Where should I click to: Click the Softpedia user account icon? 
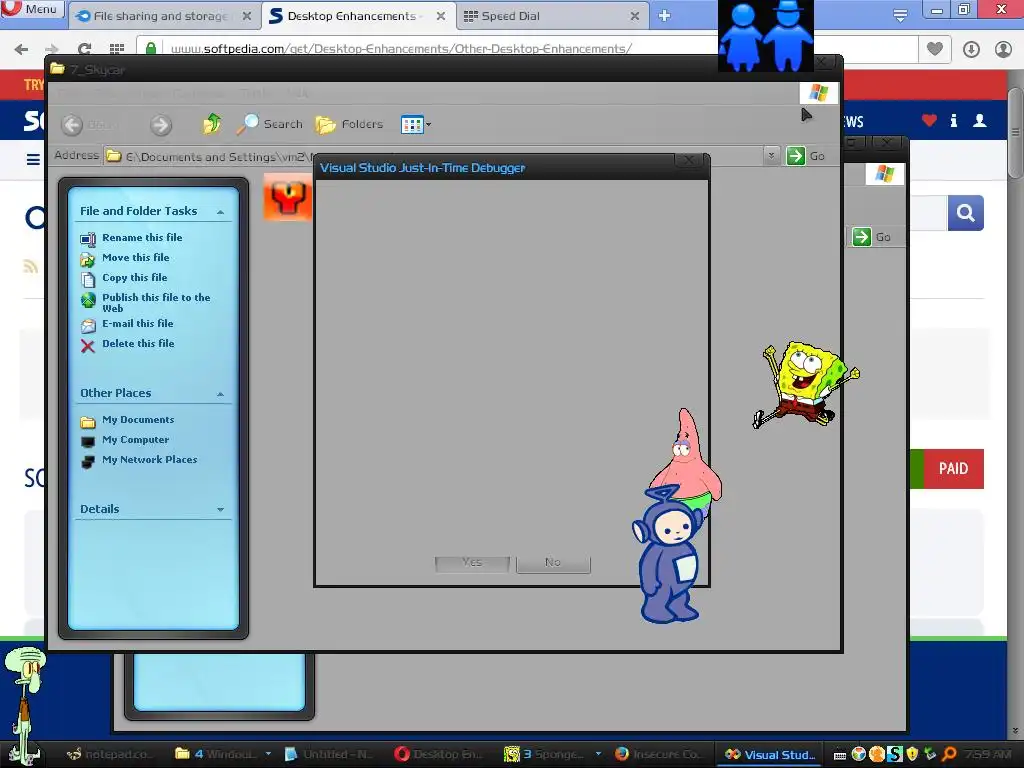pos(980,121)
